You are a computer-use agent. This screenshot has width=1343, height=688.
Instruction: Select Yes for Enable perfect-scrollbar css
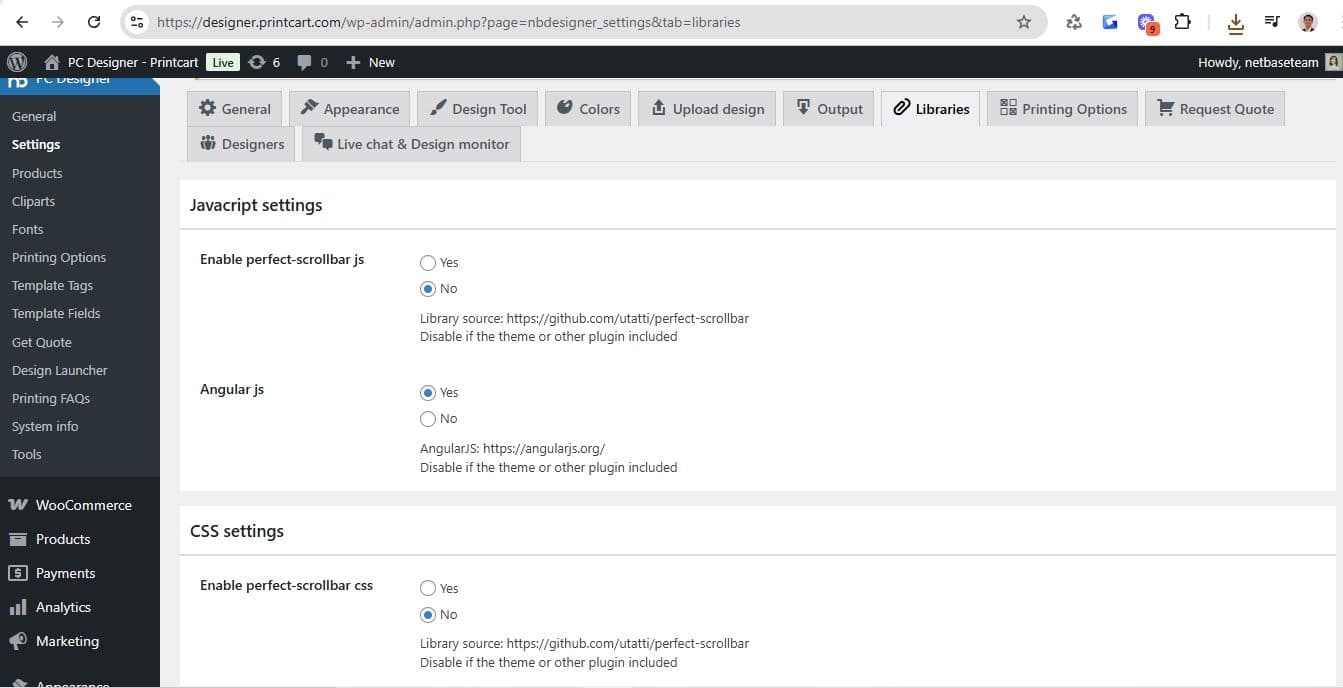(x=428, y=589)
